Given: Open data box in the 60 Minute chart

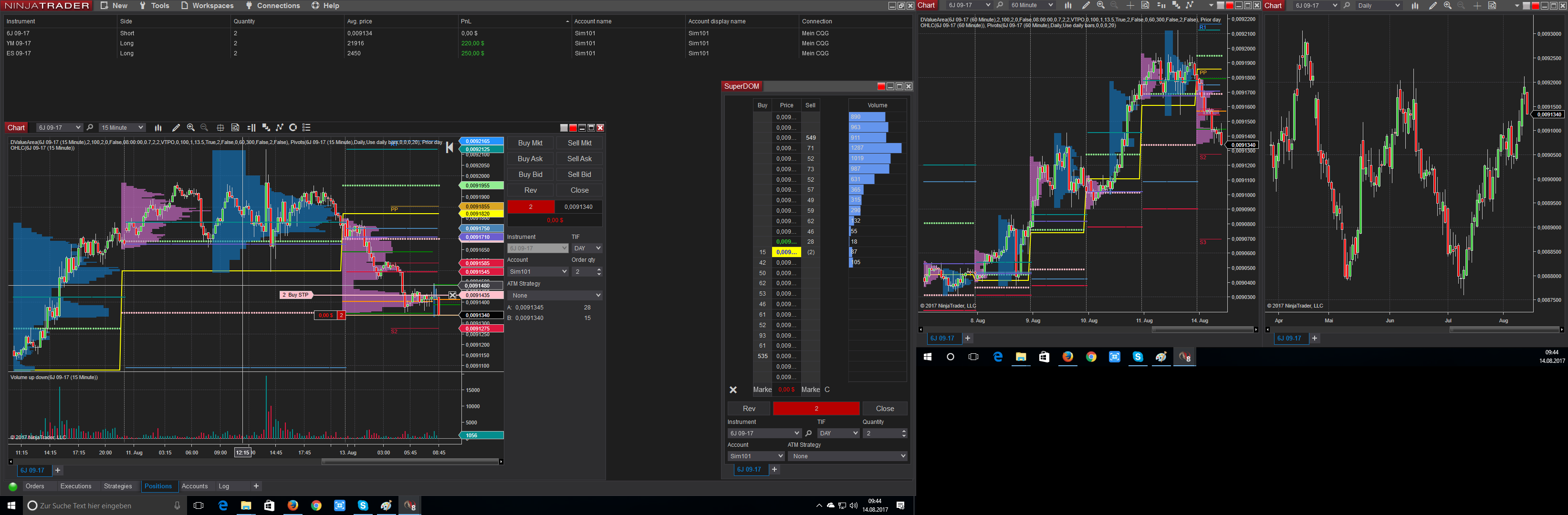Looking at the screenshot, I should click(1145, 5).
